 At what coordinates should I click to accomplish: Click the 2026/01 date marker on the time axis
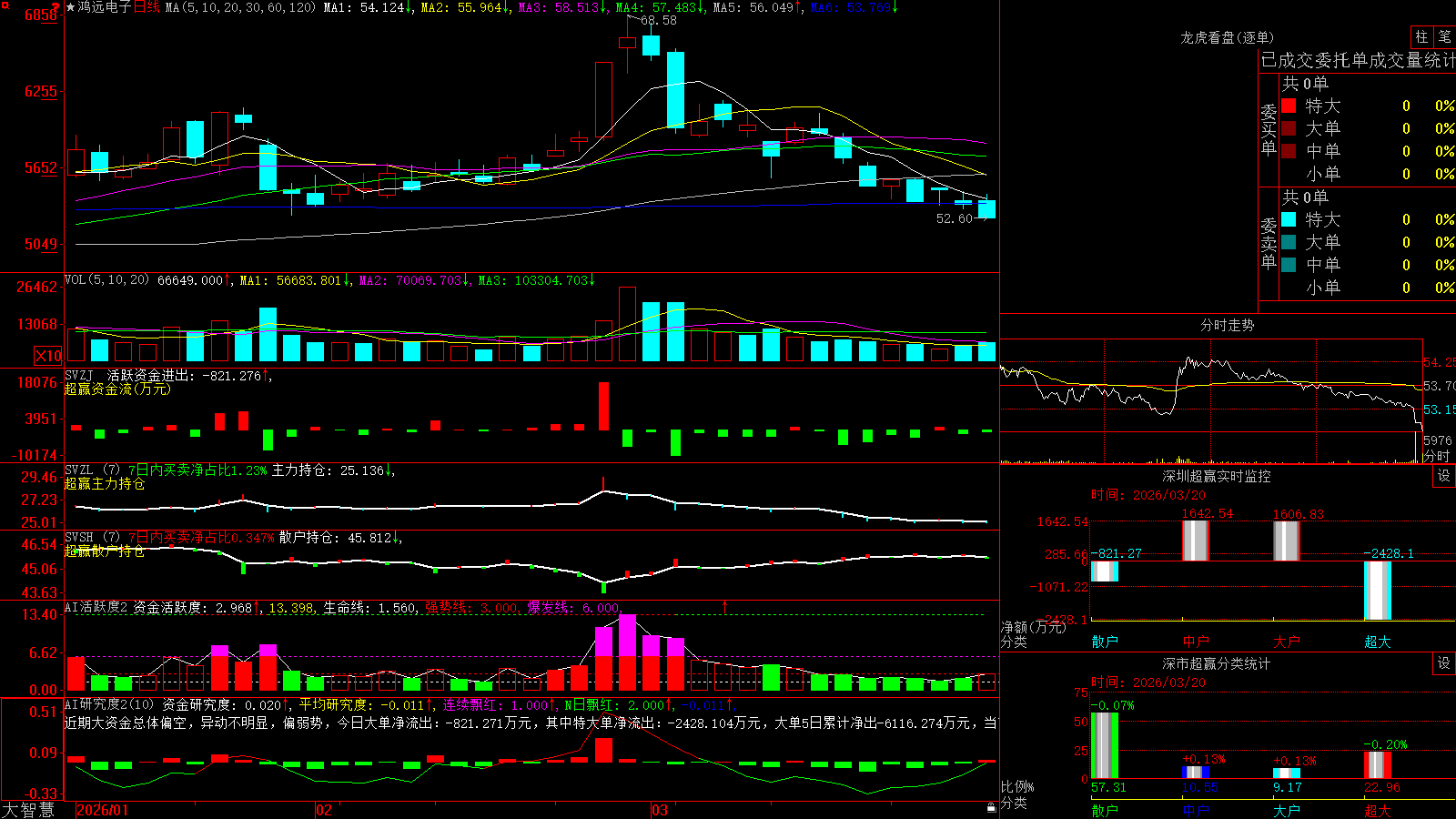[x=103, y=810]
